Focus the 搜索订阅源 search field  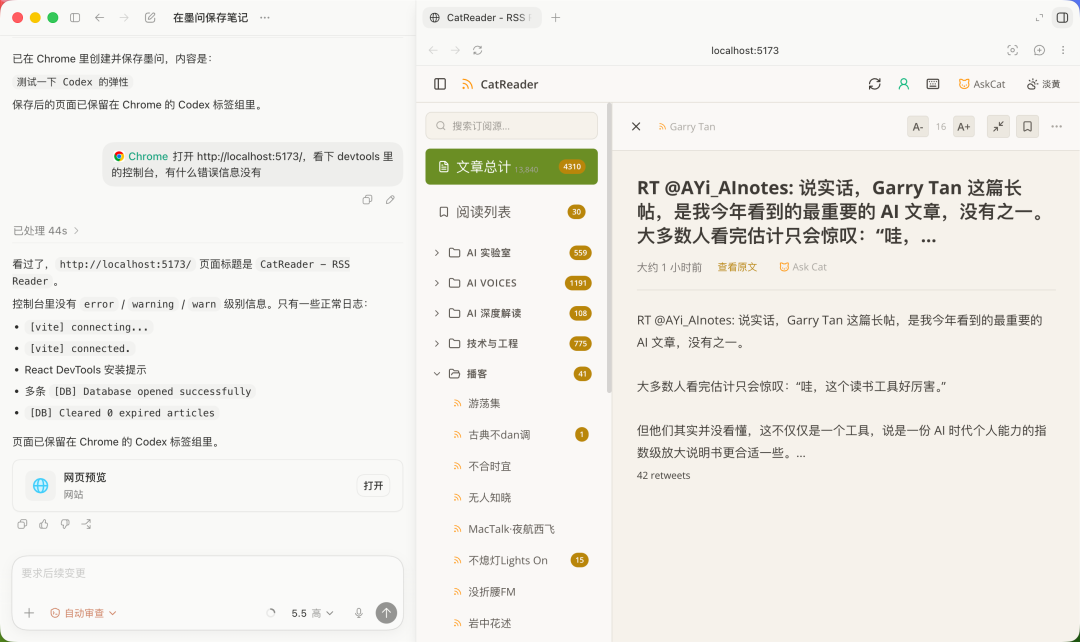click(512, 126)
